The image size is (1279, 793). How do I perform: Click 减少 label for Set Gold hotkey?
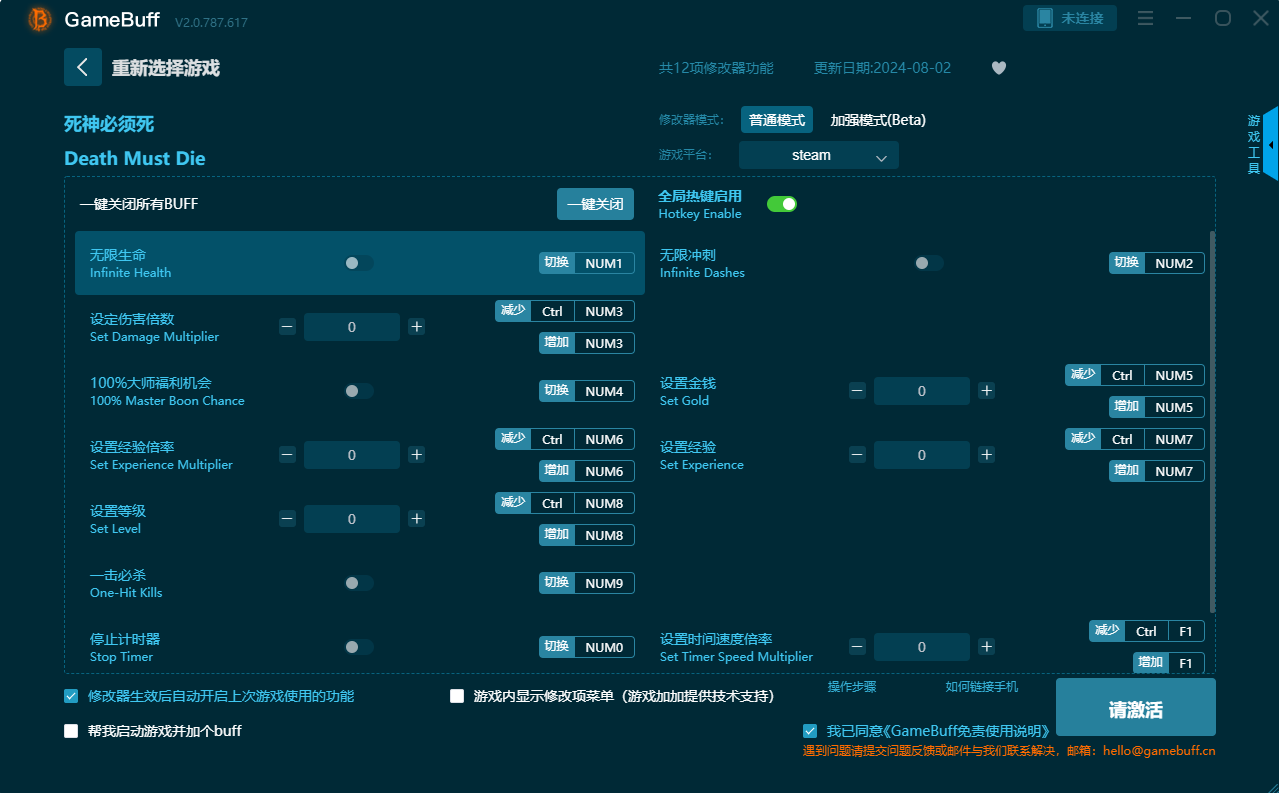(x=1083, y=375)
